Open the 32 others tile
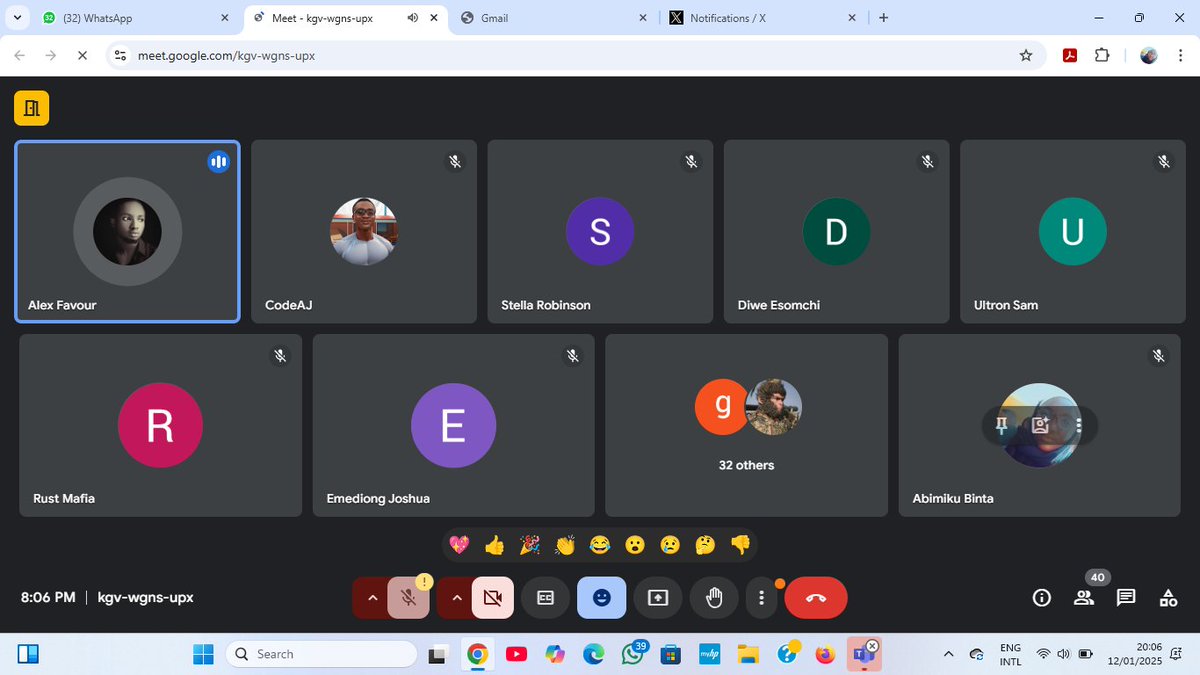 (x=747, y=425)
